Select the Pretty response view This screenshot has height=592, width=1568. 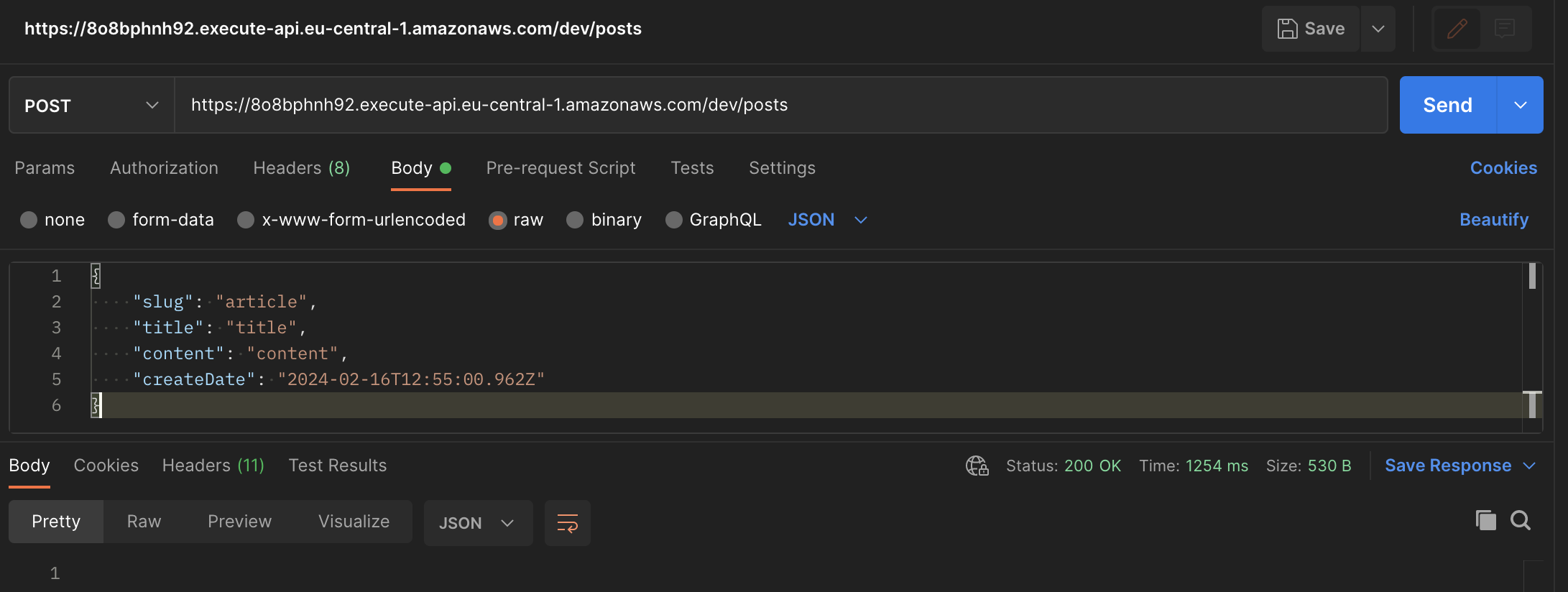tap(56, 522)
